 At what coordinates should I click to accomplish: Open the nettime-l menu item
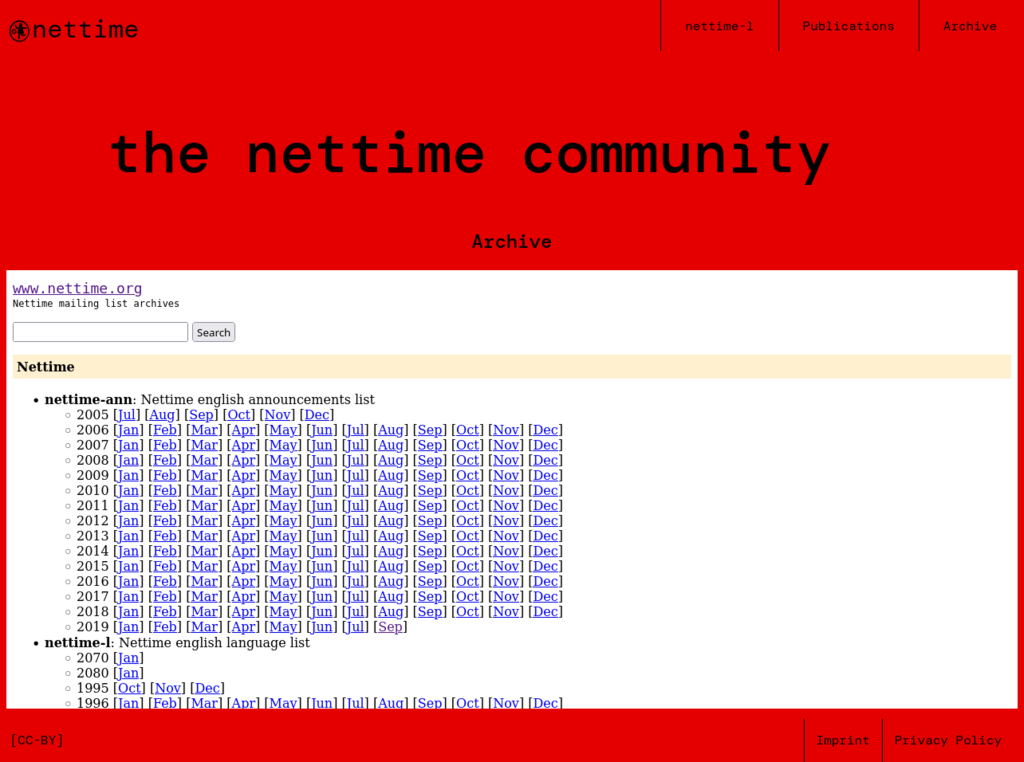point(719,26)
